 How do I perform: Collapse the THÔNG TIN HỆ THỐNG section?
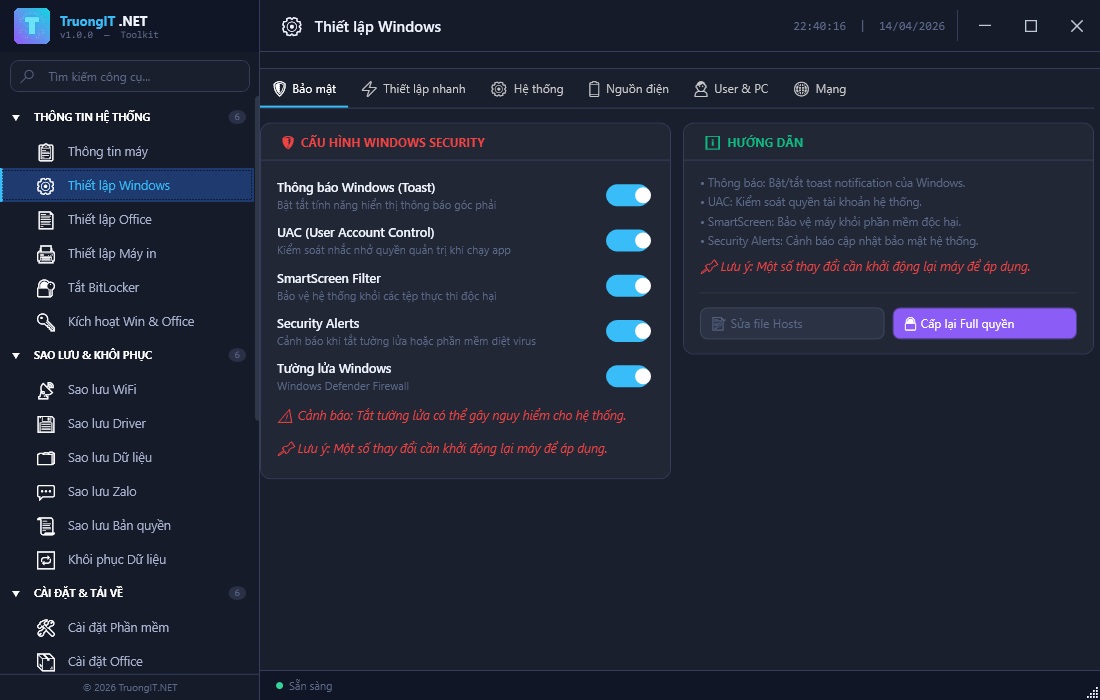click(x=16, y=118)
